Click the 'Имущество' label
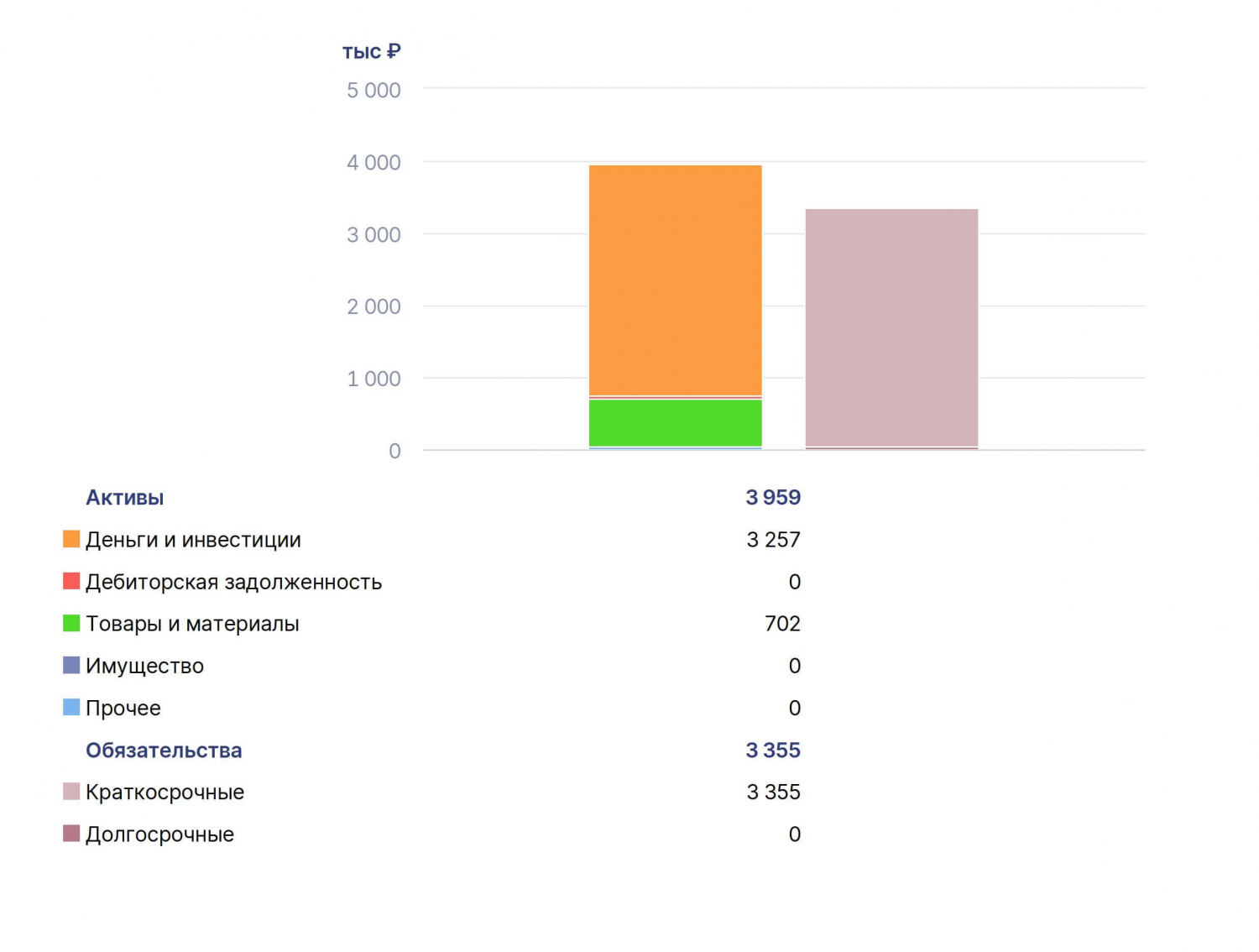This screenshot has height=952, width=1259. (144, 667)
